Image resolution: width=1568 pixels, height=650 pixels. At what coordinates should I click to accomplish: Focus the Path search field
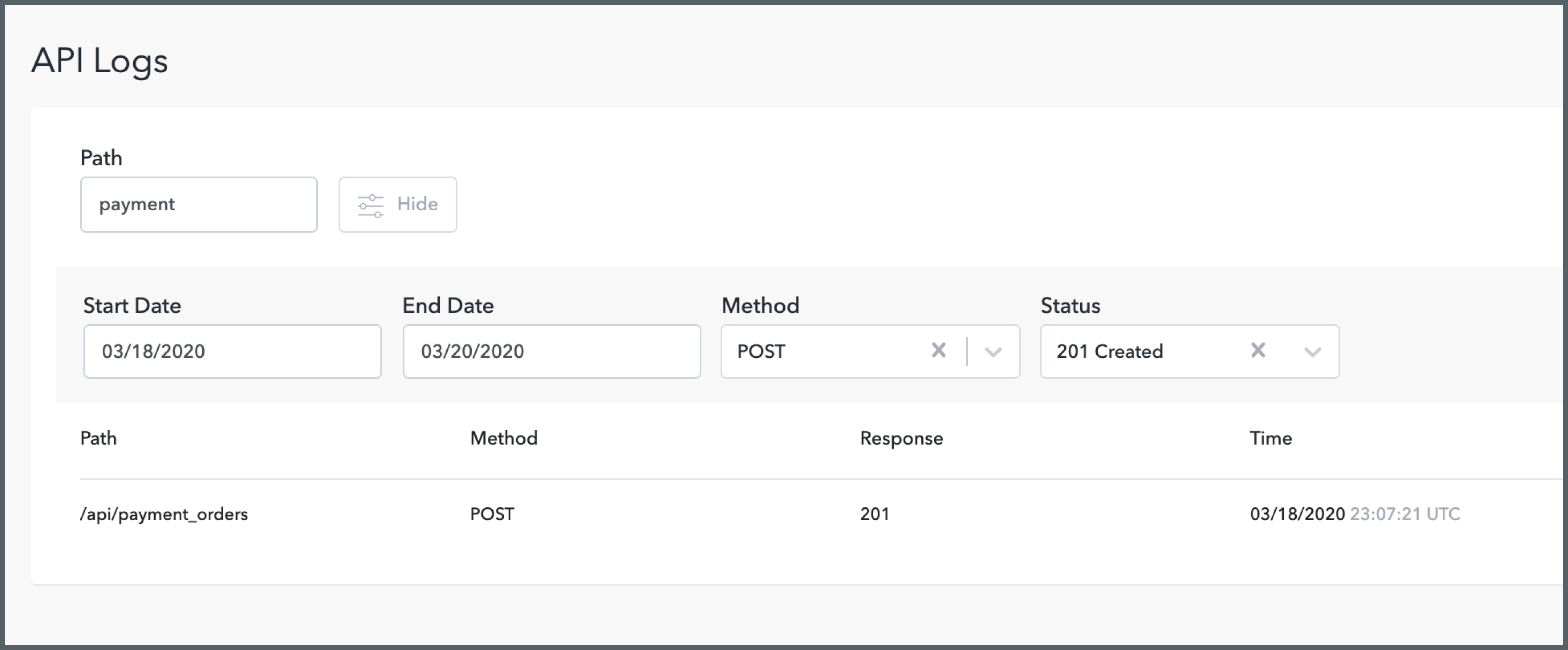point(198,204)
